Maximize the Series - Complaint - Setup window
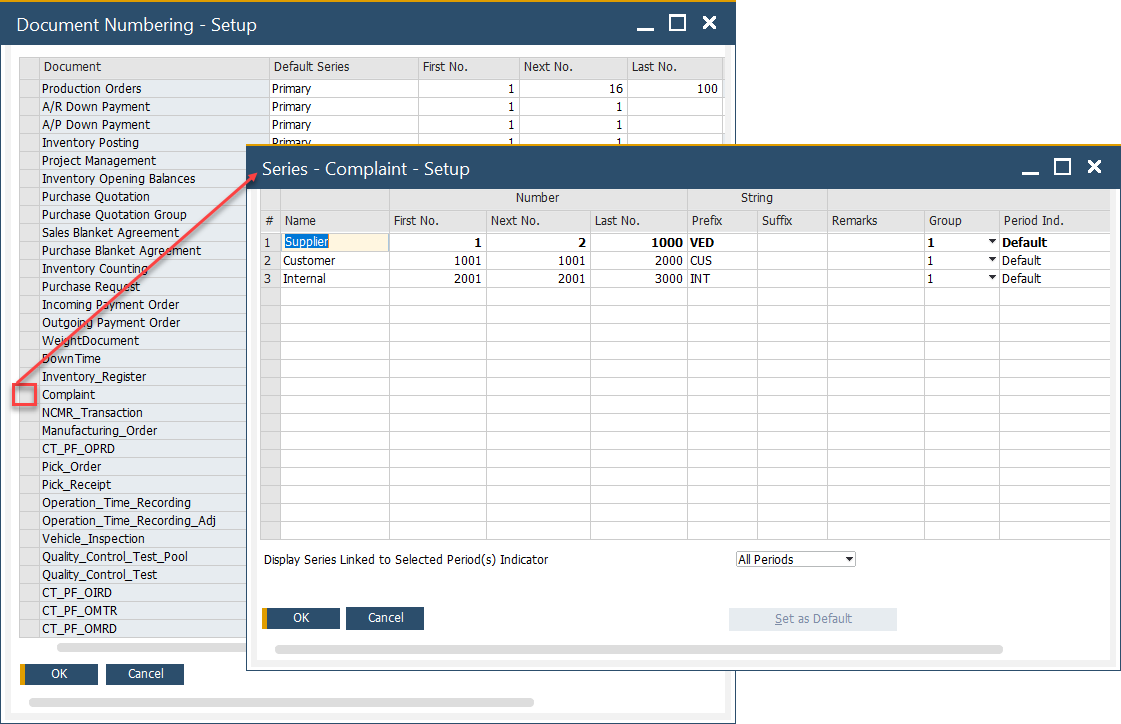Screen dimensions: 1121x724 coord(1062,167)
